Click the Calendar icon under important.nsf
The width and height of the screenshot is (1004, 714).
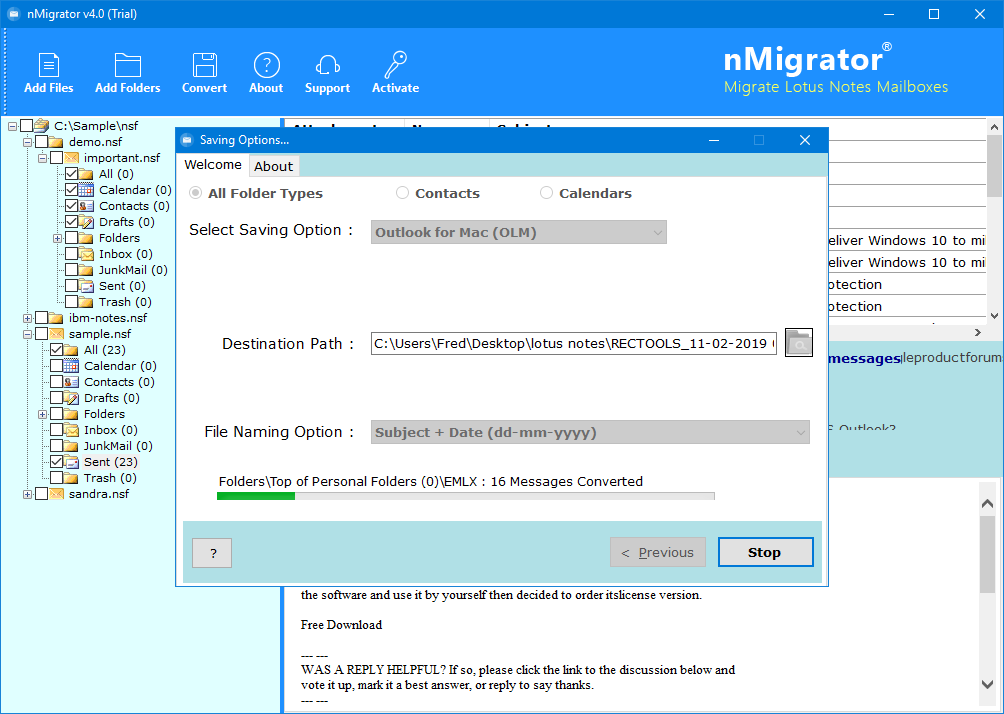(86, 190)
